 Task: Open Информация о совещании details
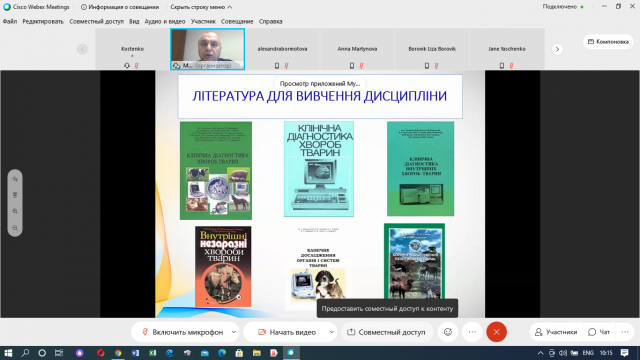(x=120, y=7)
